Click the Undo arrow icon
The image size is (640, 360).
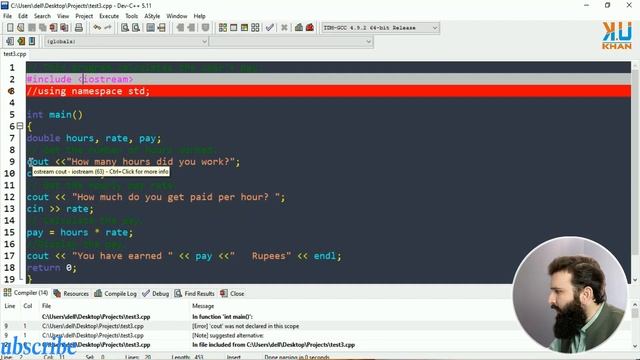tap(97, 28)
